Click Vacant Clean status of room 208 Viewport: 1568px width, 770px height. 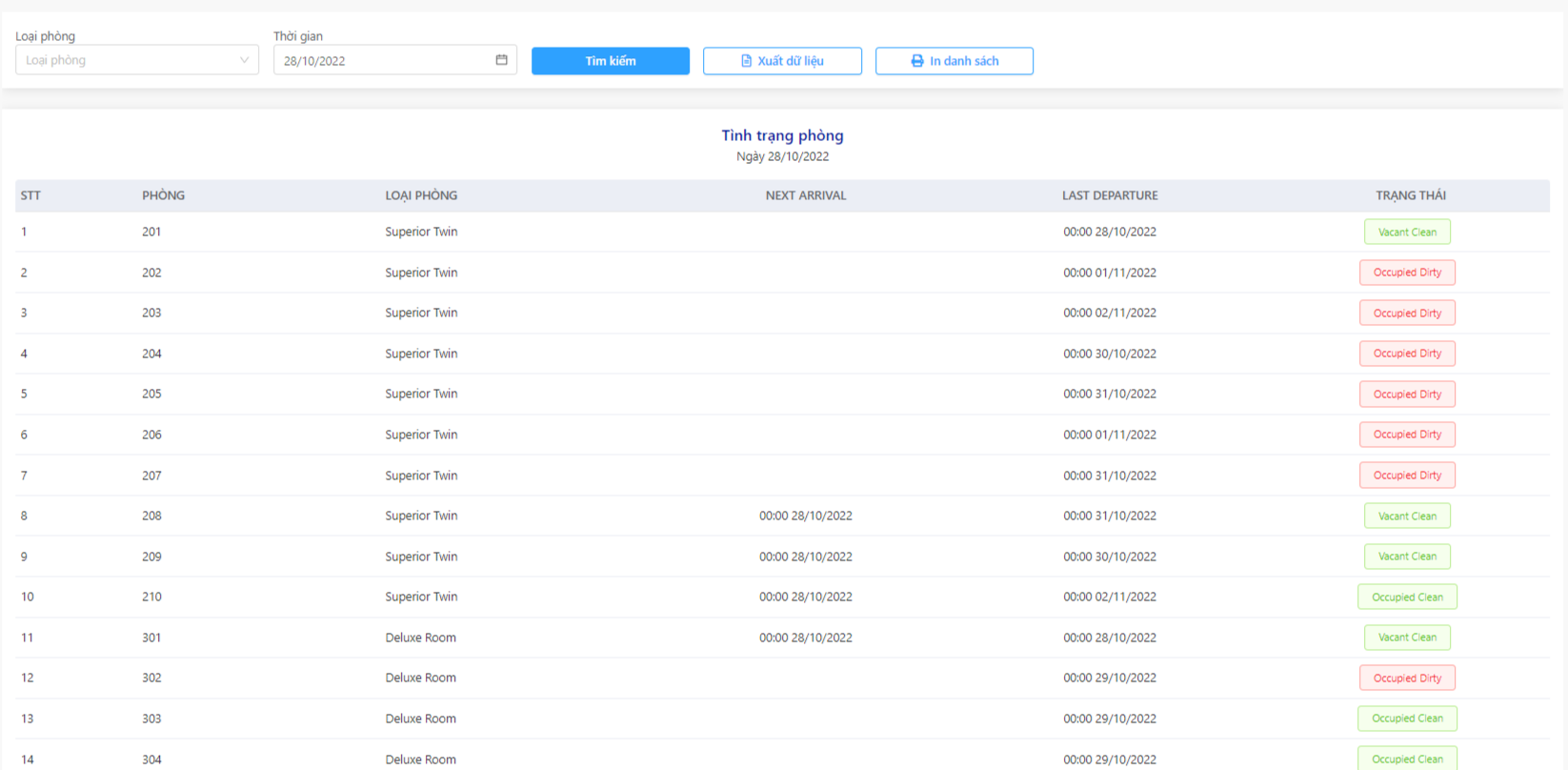tap(1407, 516)
